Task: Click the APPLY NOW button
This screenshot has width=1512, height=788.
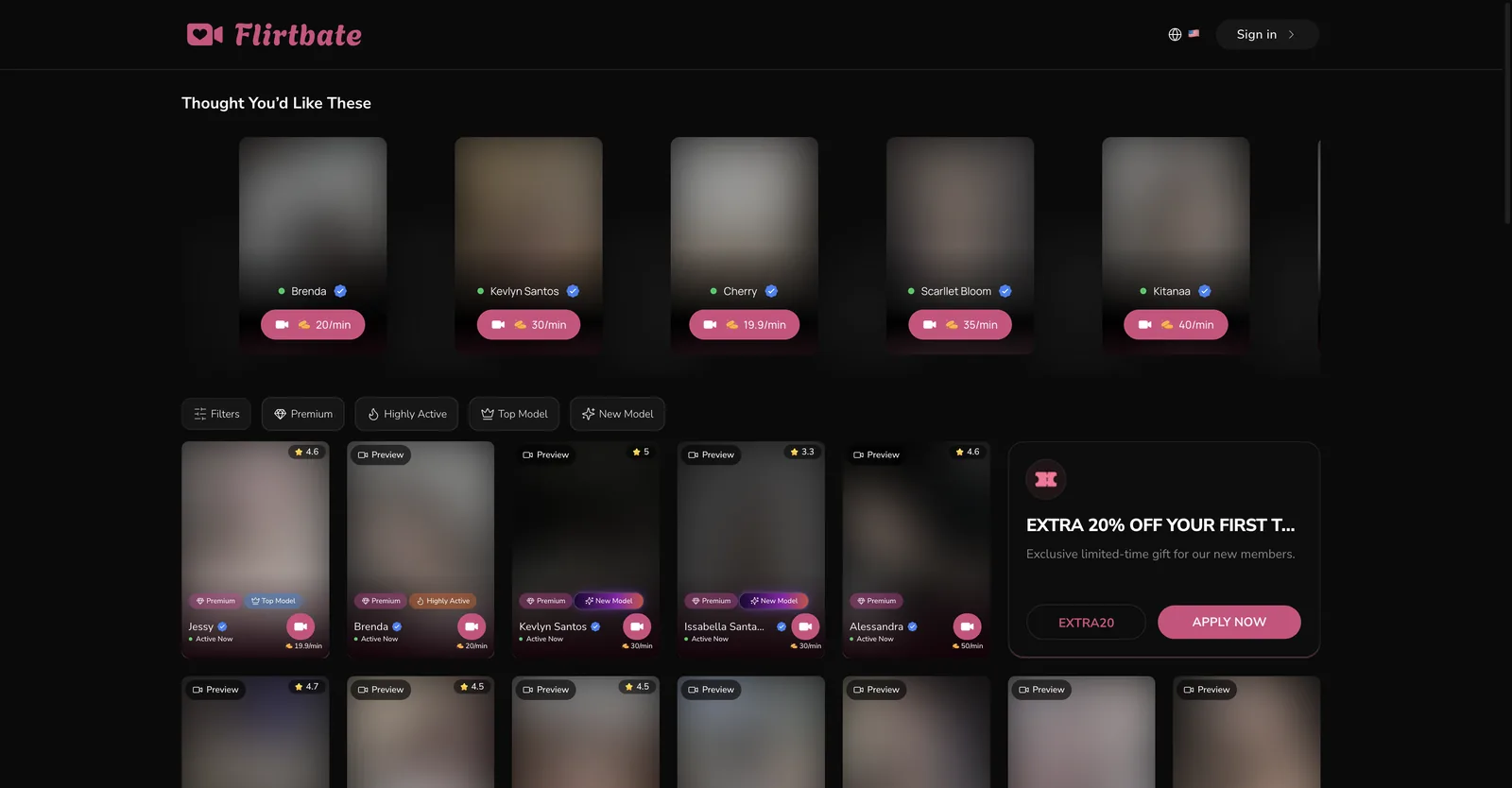Action: pos(1229,622)
